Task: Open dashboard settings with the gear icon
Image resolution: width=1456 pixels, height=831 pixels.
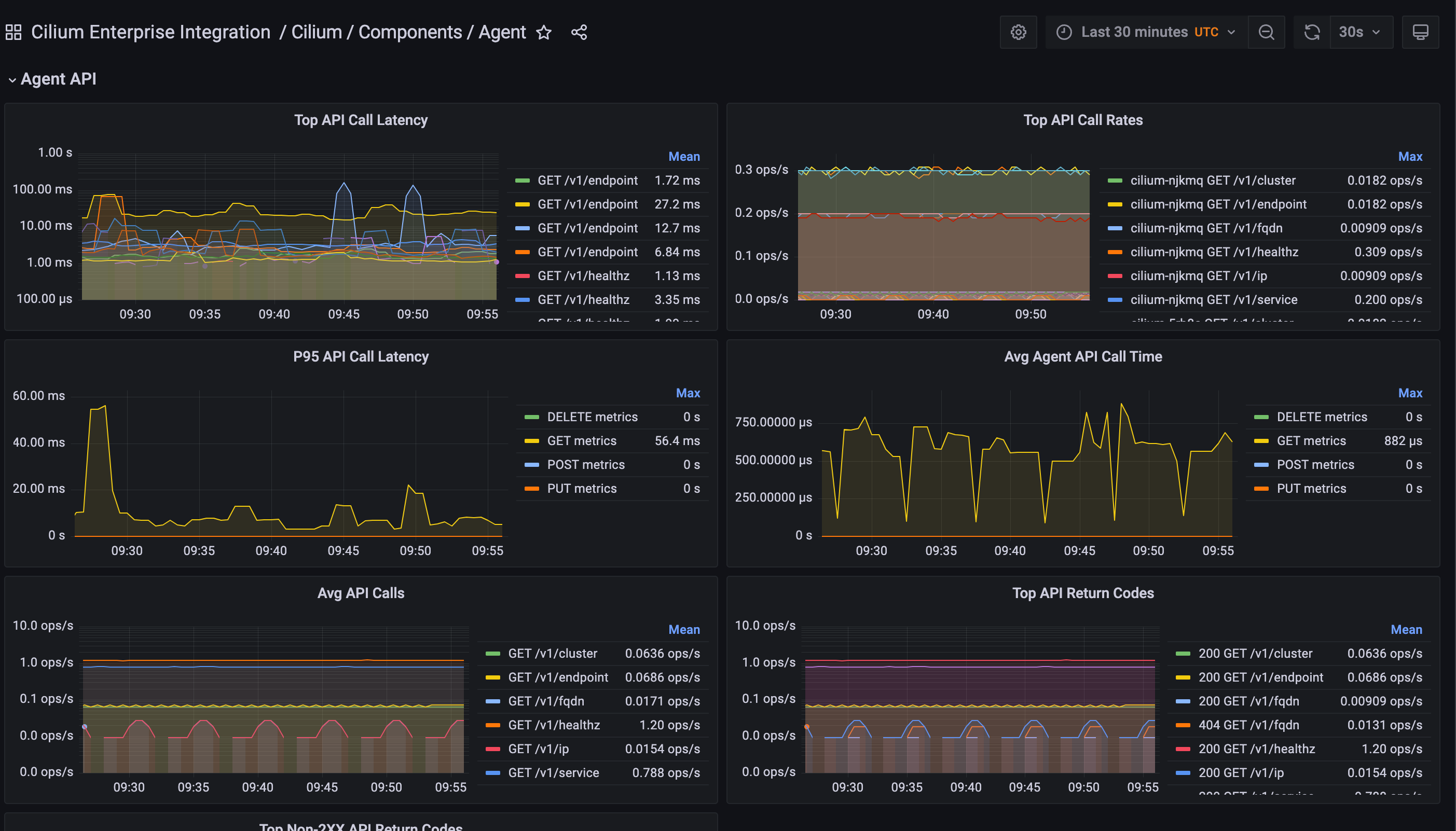Action: coord(1018,32)
